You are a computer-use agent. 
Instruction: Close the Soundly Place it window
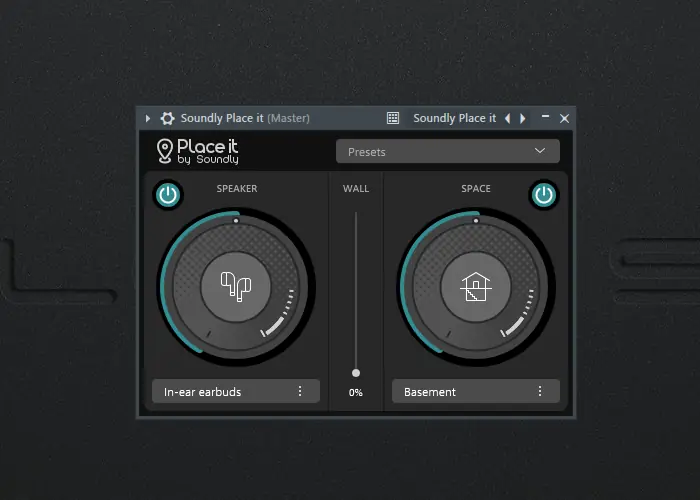click(564, 118)
